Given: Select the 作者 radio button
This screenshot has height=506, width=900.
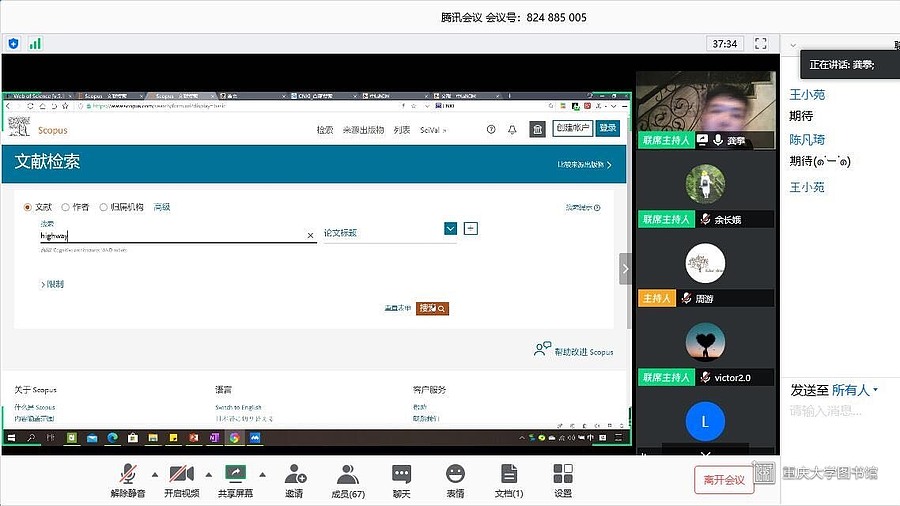Looking at the screenshot, I should coord(66,207).
